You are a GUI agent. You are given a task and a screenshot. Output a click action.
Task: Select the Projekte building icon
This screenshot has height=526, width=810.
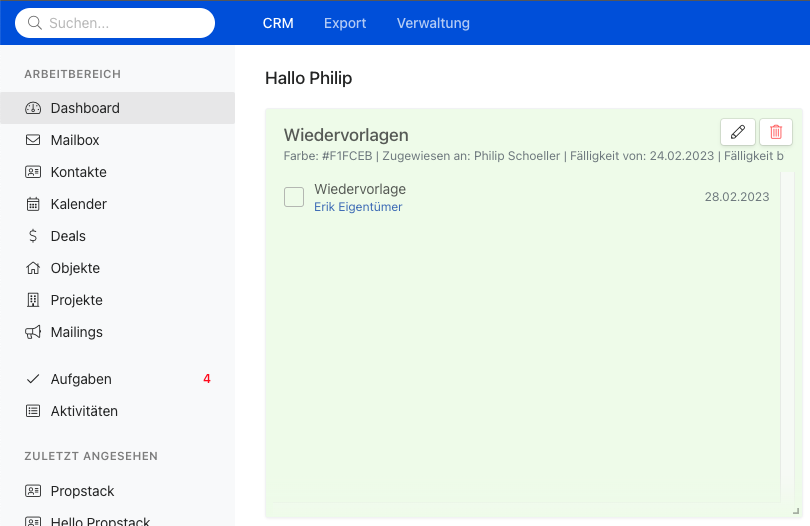pyautogui.click(x=33, y=300)
